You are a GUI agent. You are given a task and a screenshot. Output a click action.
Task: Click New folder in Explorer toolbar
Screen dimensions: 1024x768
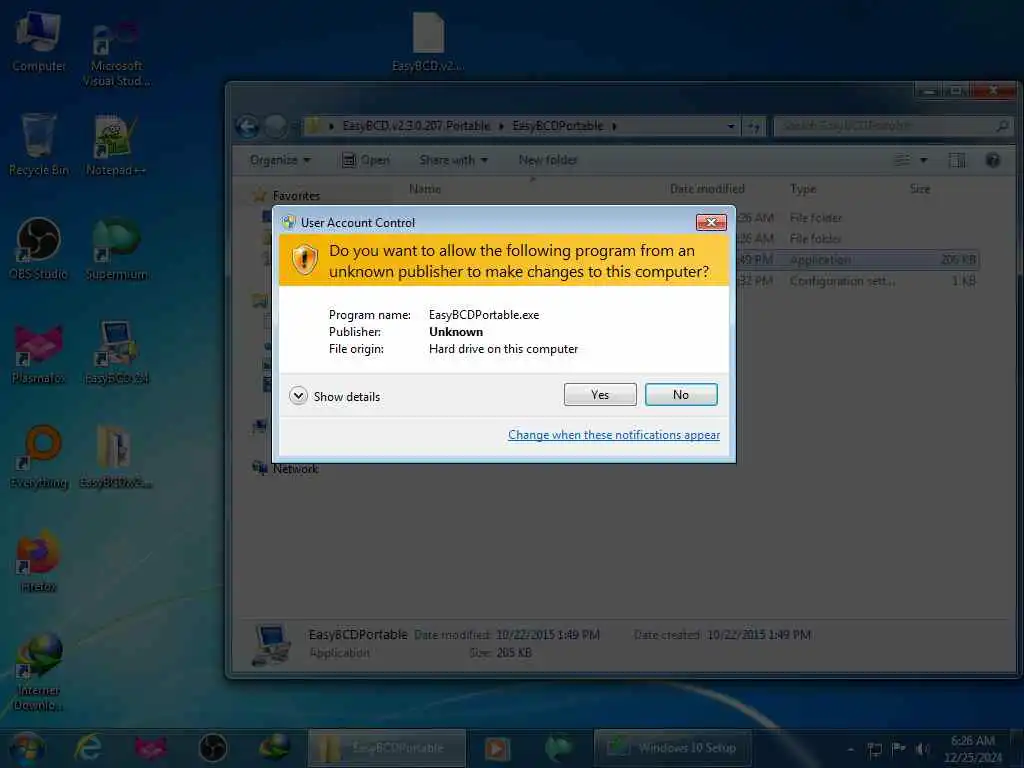(x=548, y=160)
